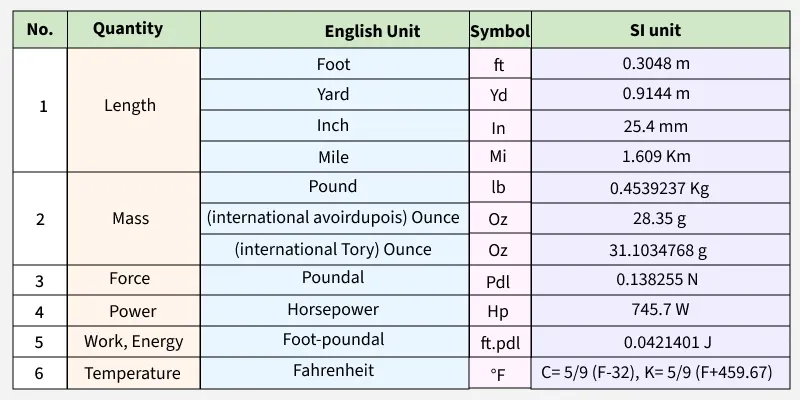Viewport: 800px width, 400px height.
Task: Select the "Poundal" unit cell
Action: click(x=333, y=278)
